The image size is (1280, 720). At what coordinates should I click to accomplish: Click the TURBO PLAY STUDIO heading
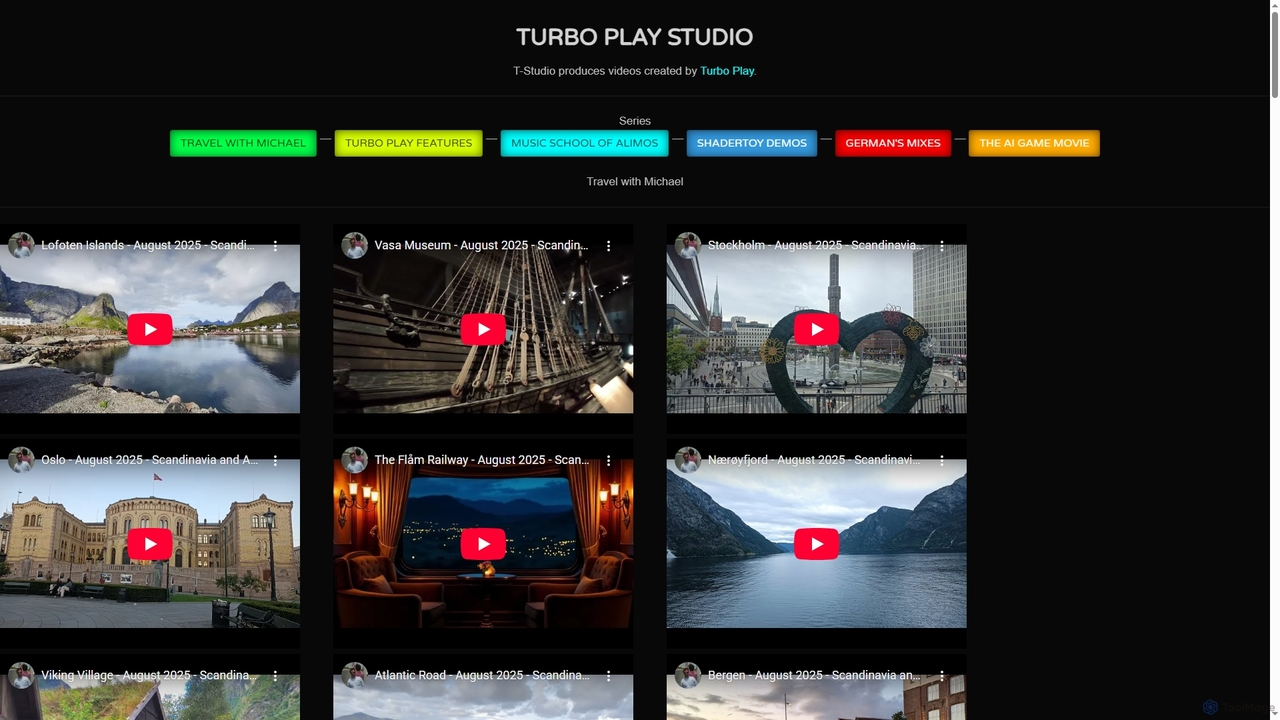(634, 37)
